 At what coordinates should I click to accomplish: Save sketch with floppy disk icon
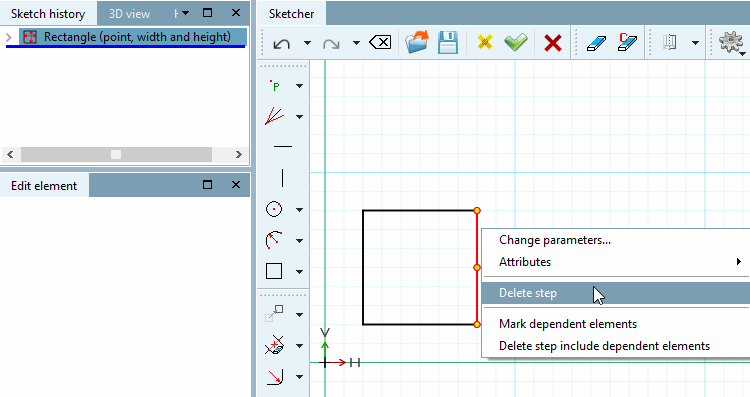448,42
